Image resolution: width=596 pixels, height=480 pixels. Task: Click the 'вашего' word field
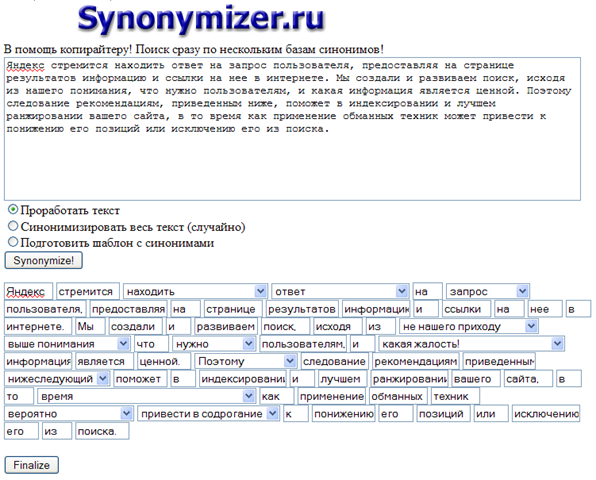(x=476, y=379)
